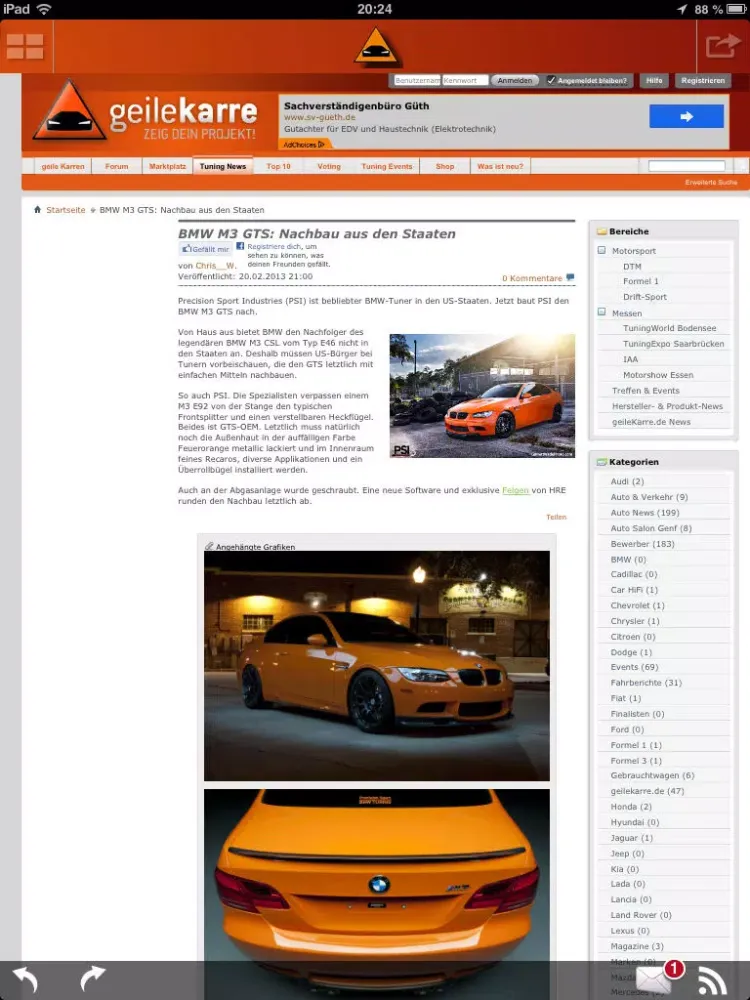Open the Shop tab
The width and height of the screenshot is (750, 1000).
tap(445, 166)
